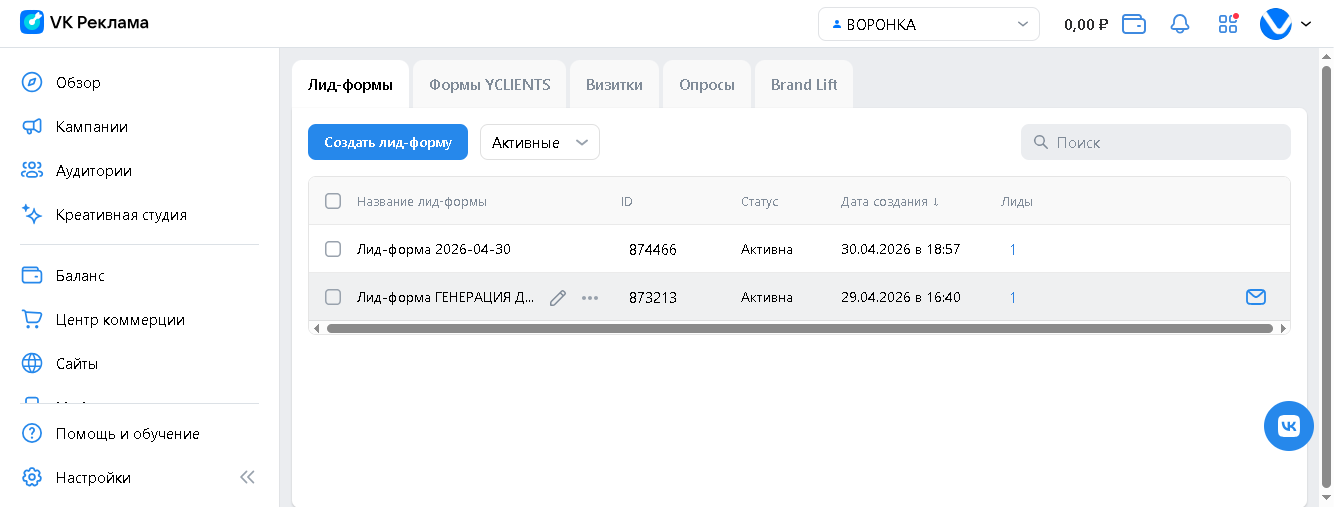
Task: Switch to the Визитки tab
Action: (x=614, y=84)
